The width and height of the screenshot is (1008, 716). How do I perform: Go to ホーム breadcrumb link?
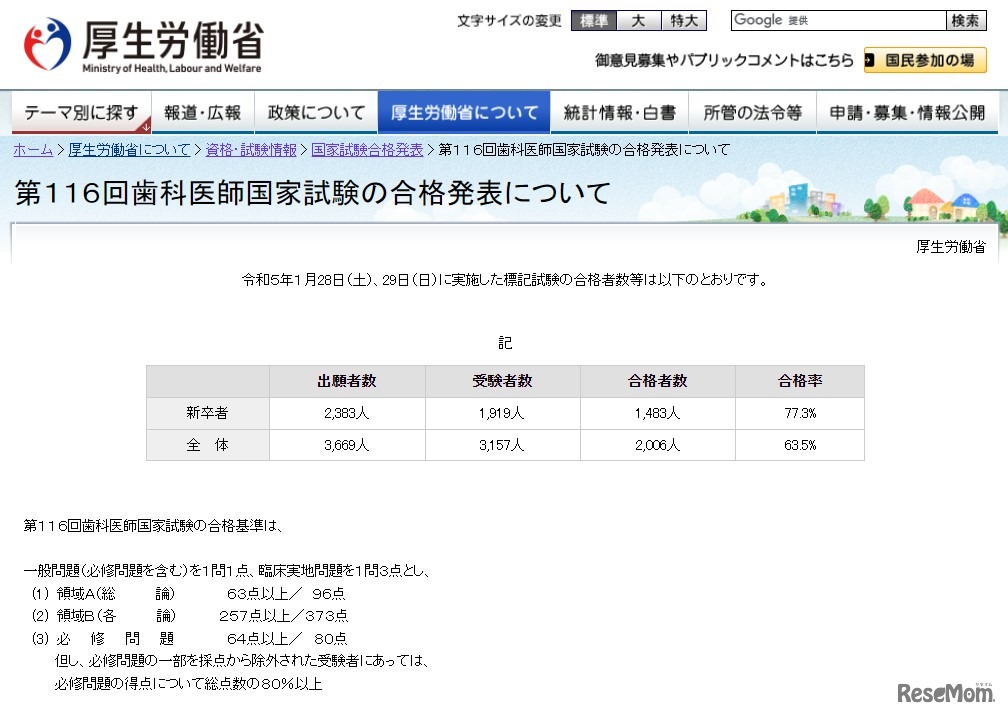point(33,150)
